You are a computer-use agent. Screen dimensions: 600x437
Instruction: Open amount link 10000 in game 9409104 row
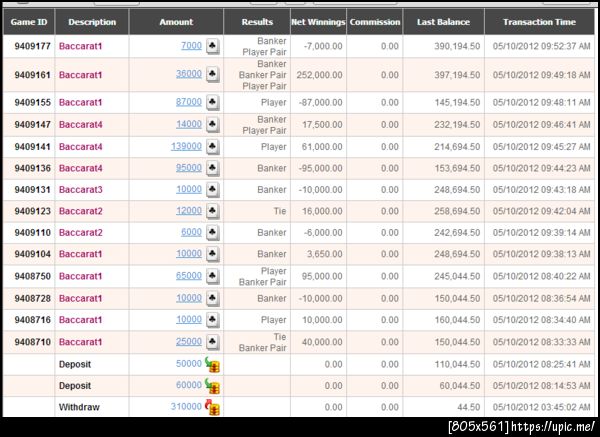(x=189, y=253)
